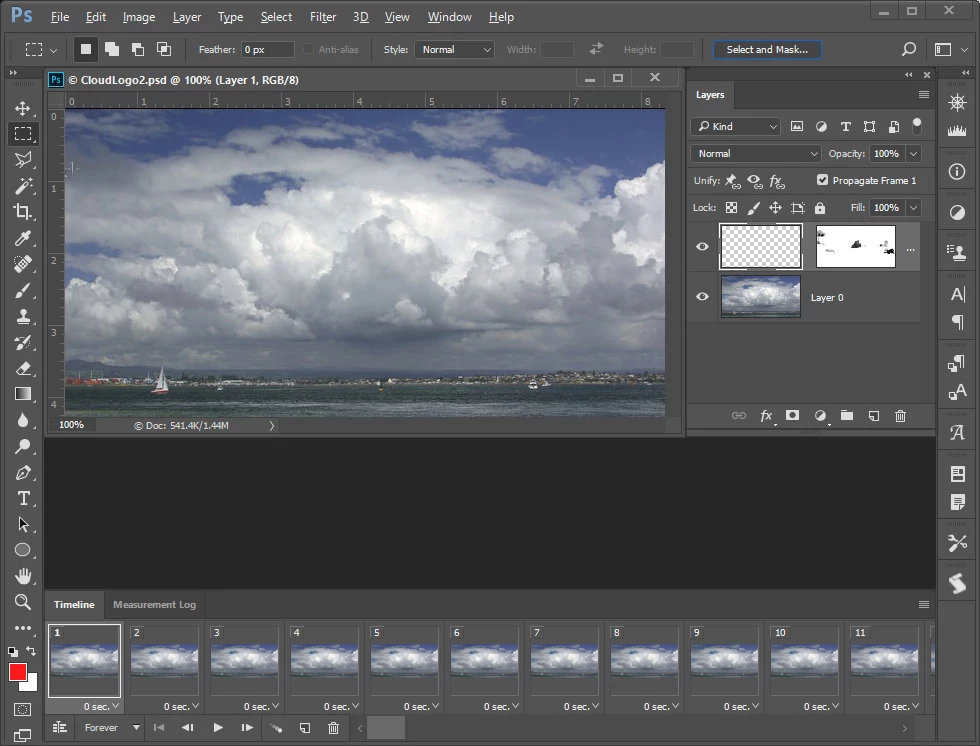Viewport: 980px width, 746px height.
Task: Hide Layer 0 using the eye icon
Action: point(702,297)
